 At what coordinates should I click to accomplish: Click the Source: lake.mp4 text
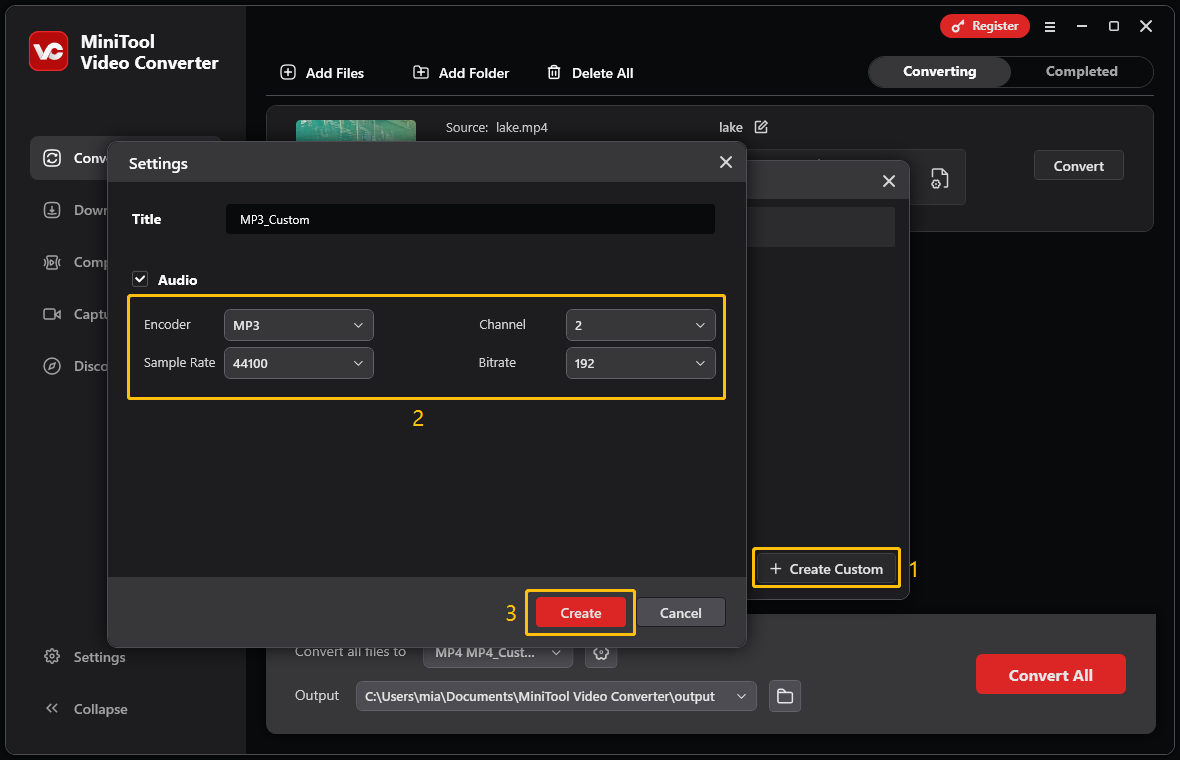click(497, 127)
